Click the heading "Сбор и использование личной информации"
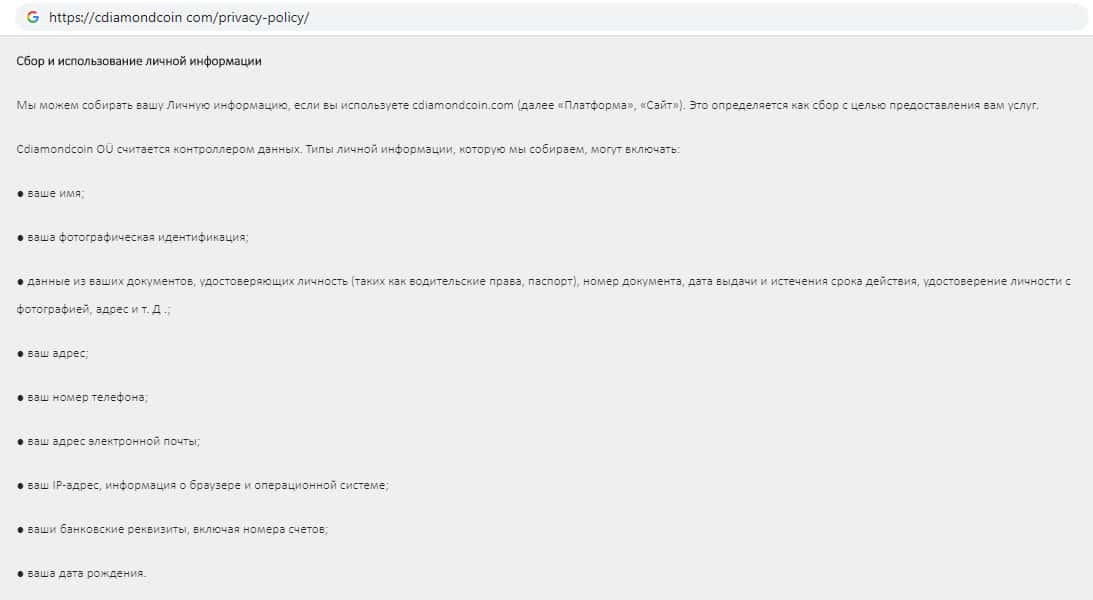This screenshot has height=600, width=1093. point(139,61)
